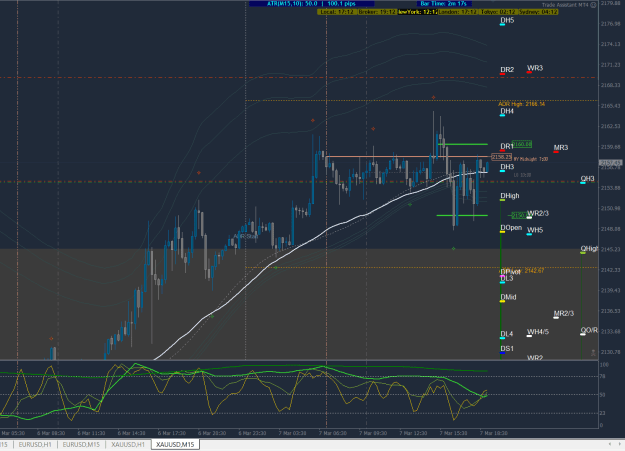Click the DR2 resistance label
625x451 pixels.
point(507,70)
